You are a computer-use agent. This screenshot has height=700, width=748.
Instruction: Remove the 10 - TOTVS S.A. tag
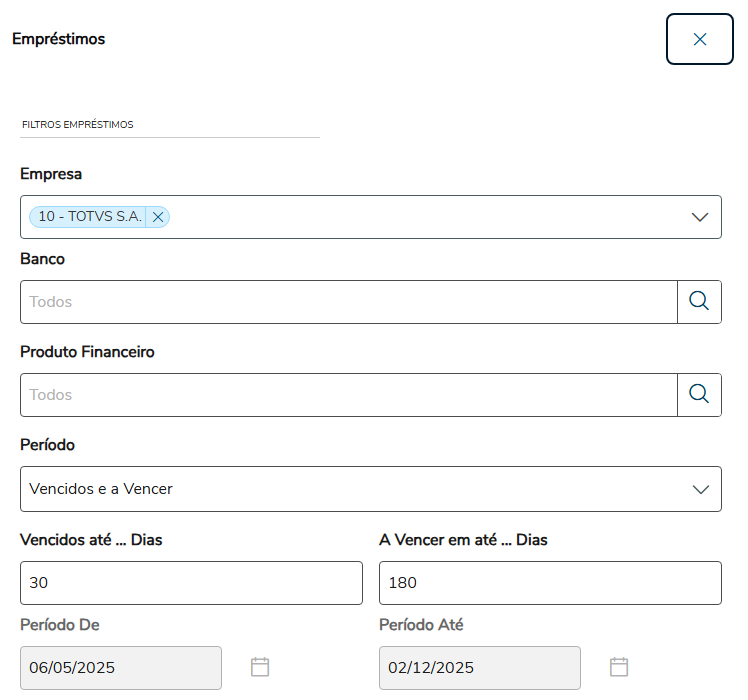click(158, 217)
